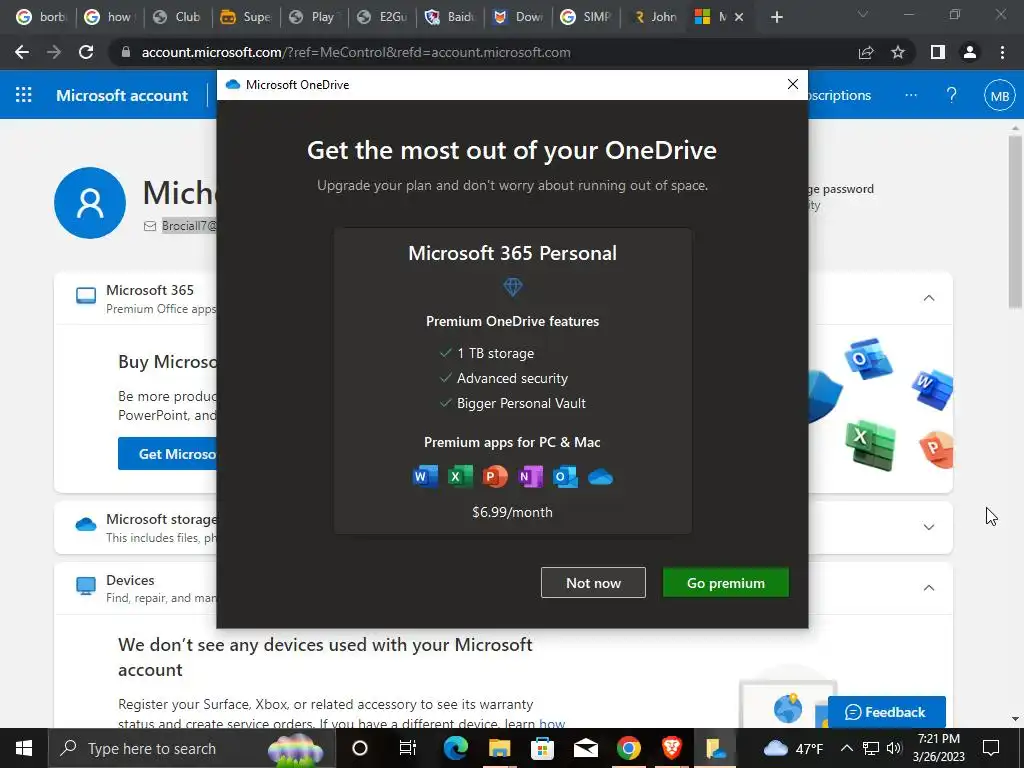
Task: Collapse the Microsoft 365 section
Action: [x=929, y=298]
